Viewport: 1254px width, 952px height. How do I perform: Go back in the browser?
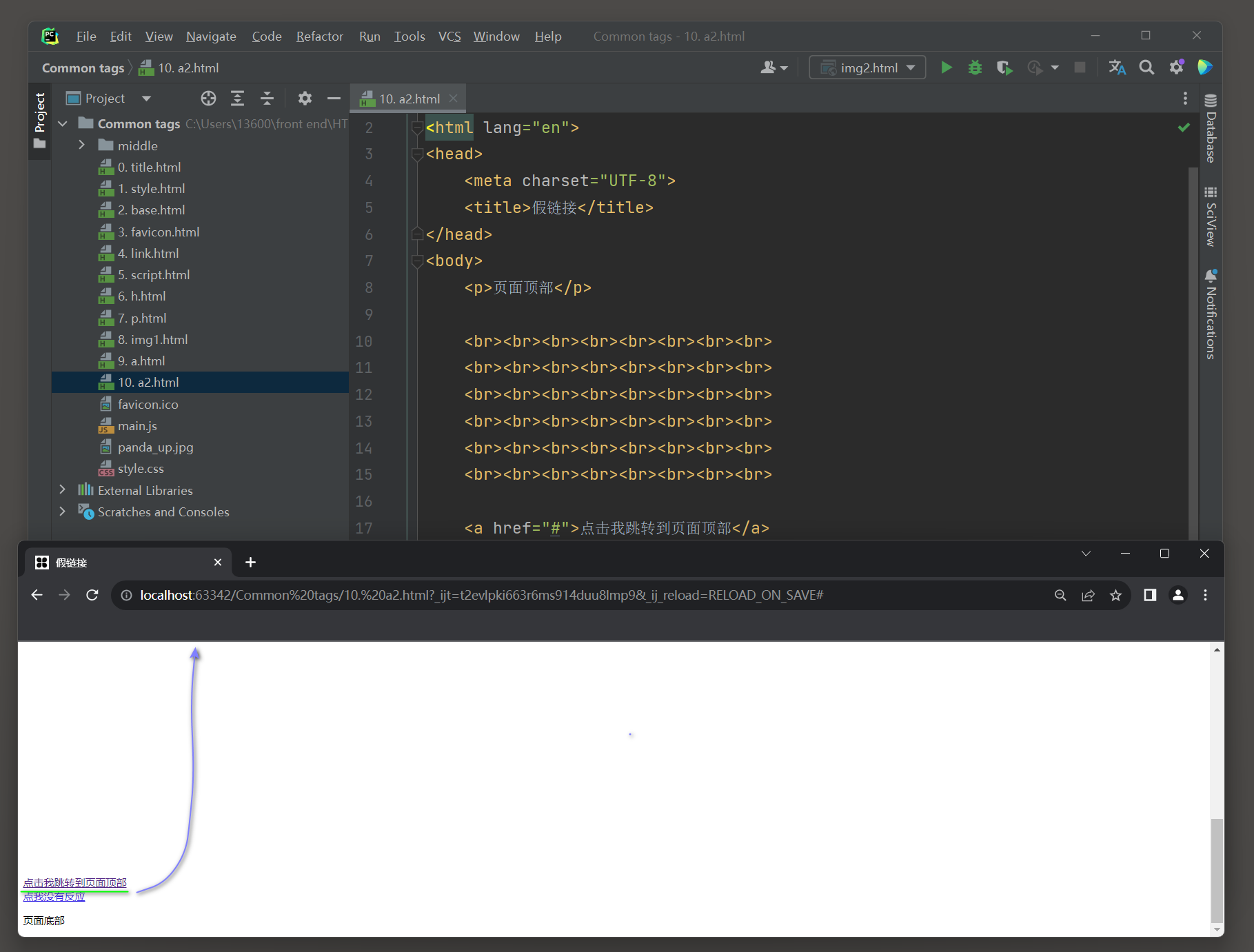(37, 595)
